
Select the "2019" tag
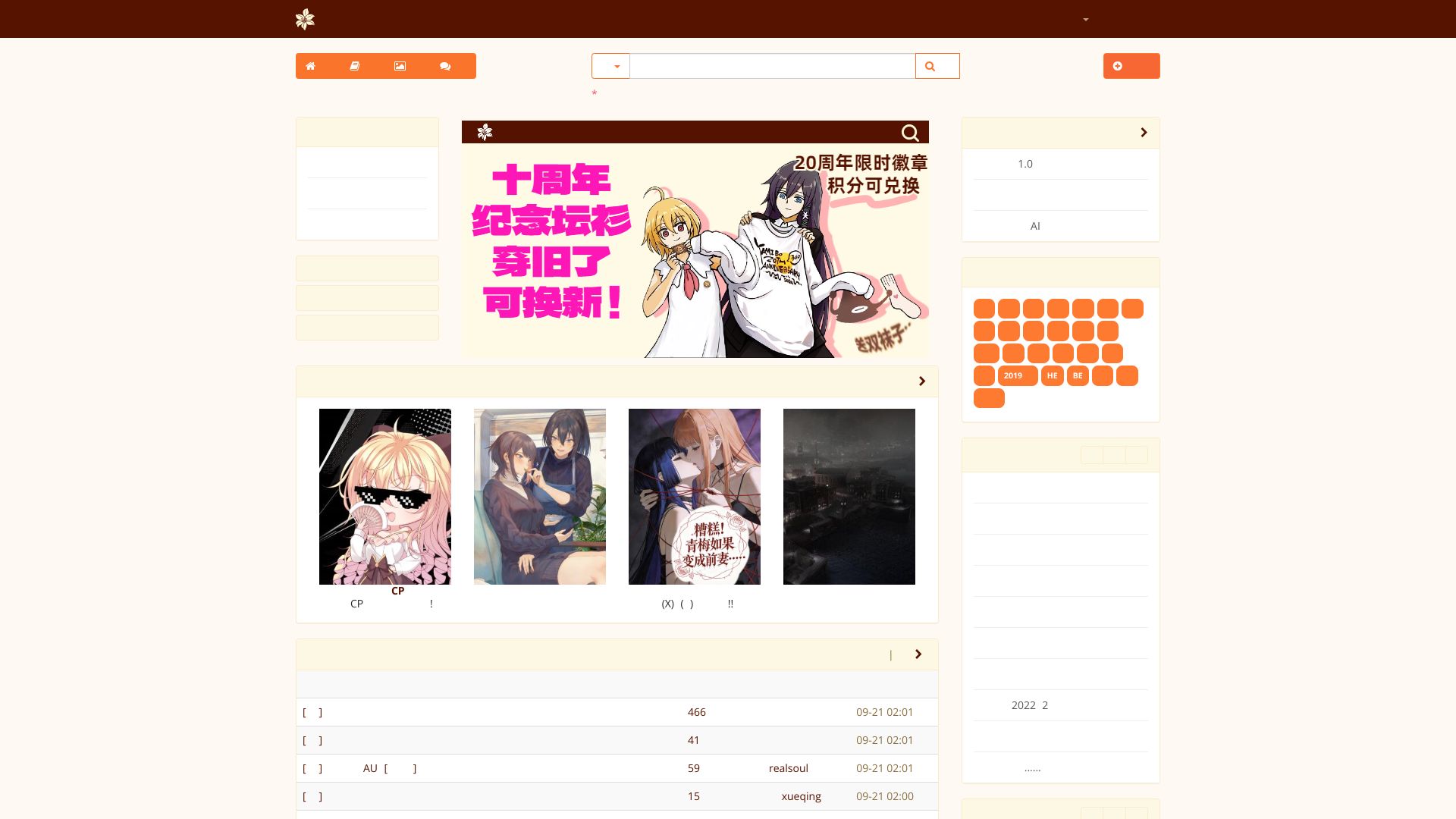coord(1018,376)
